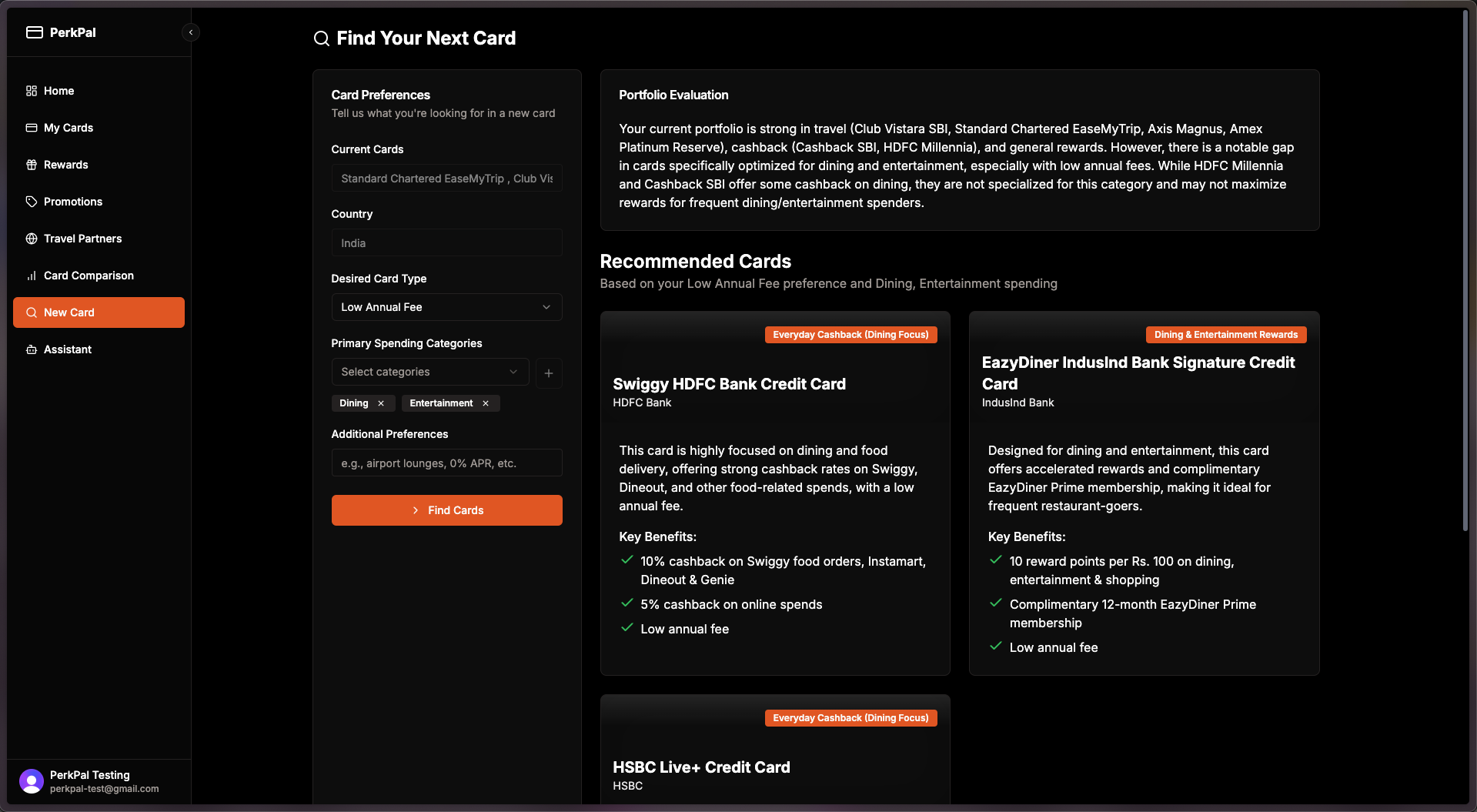Click the Current Cards input field
The height and width of the screenshot is (812, 1477).
[x=446, y=179]
